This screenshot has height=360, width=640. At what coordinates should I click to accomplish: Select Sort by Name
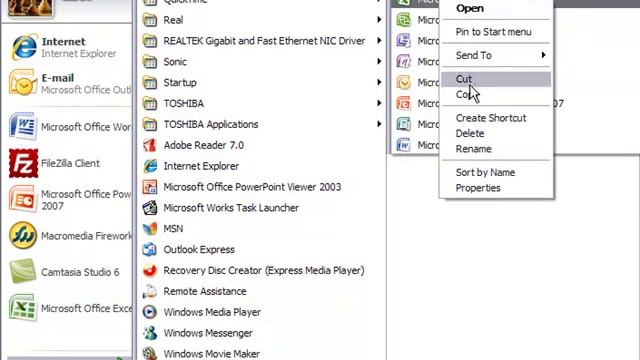pos(496,172)
